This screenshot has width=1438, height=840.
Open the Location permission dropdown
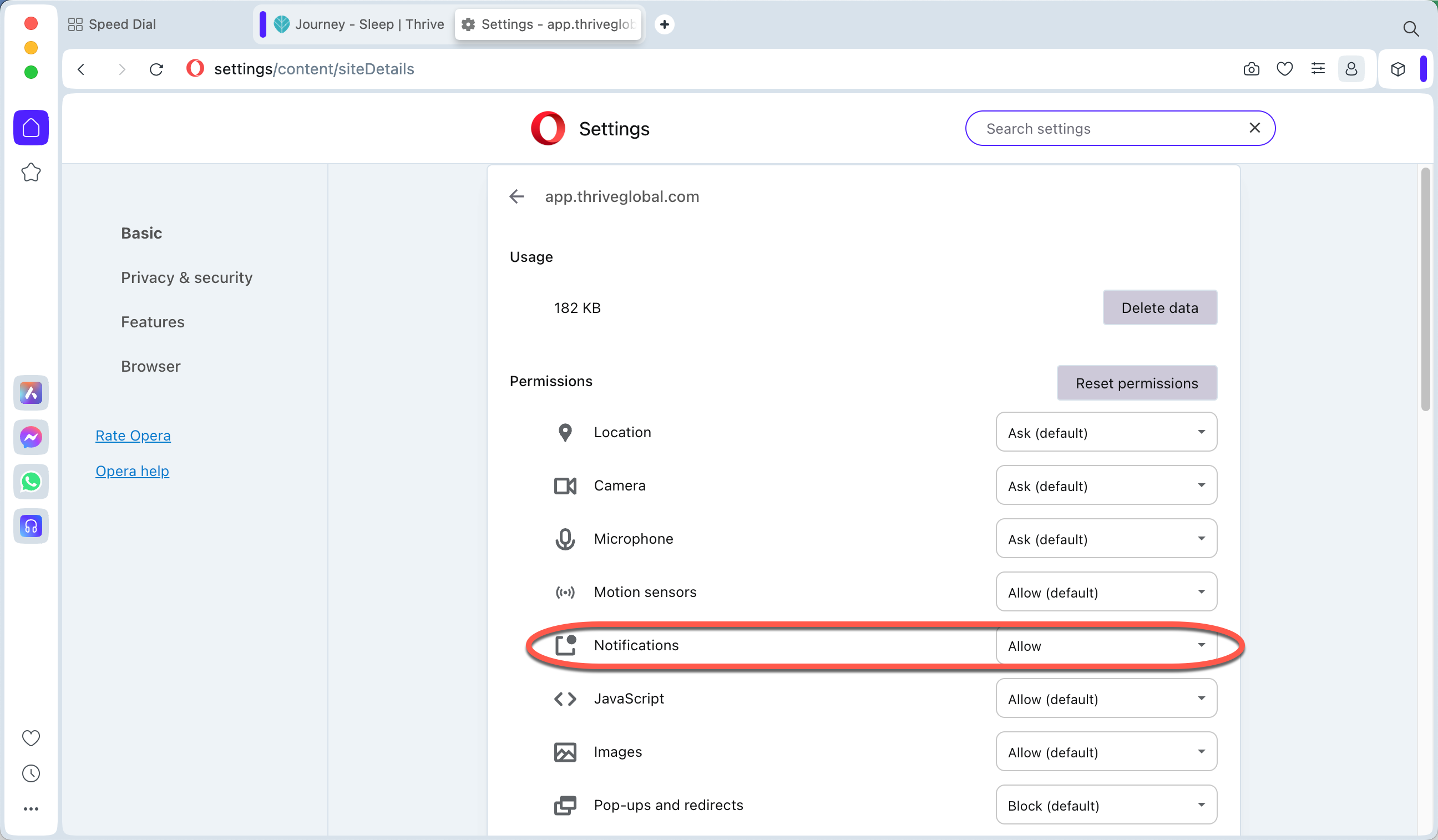tap(1106, 432)
